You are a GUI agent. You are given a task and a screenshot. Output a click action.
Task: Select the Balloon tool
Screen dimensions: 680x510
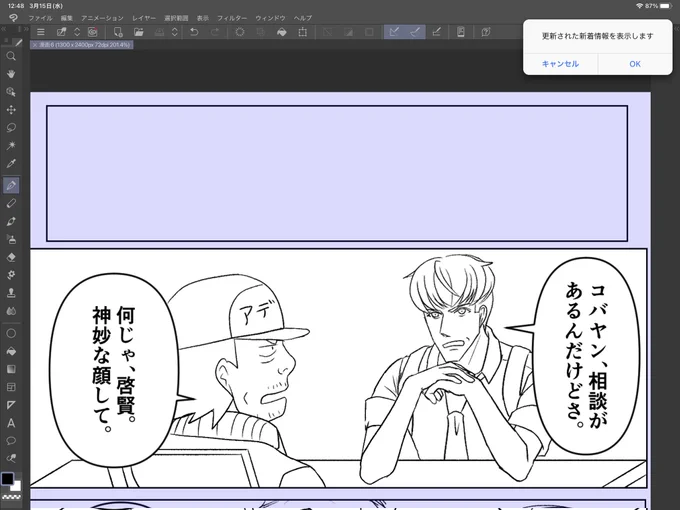click(x=11, y=441)
